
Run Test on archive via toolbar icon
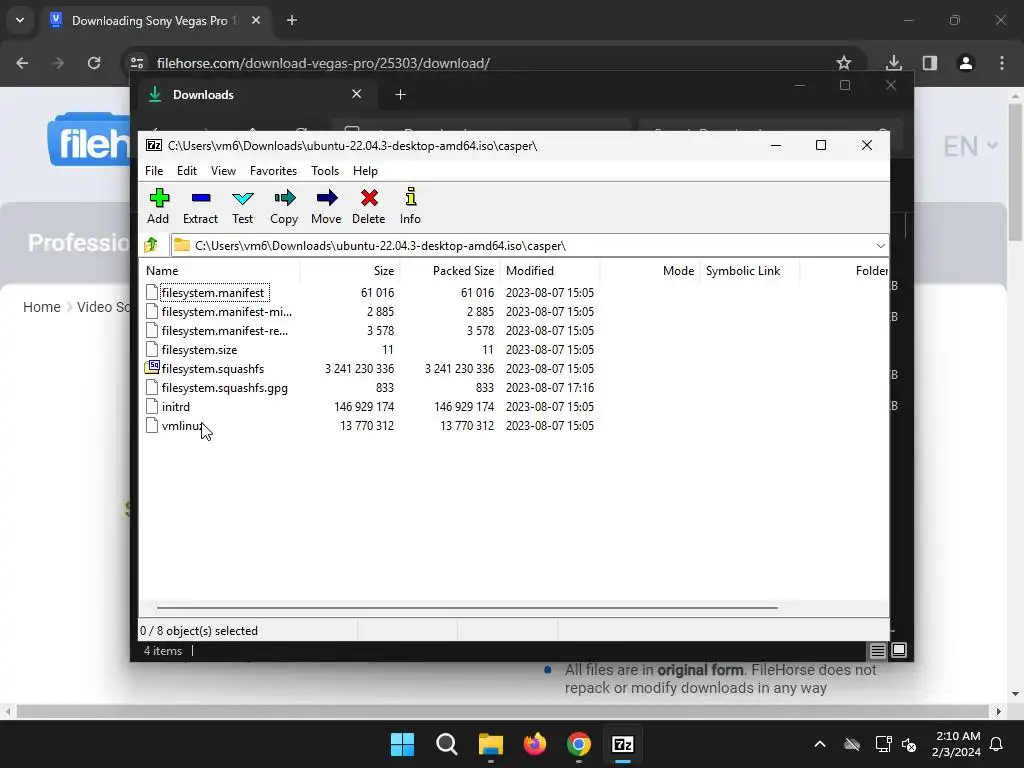pyautogui.click(x=242, y=198)
